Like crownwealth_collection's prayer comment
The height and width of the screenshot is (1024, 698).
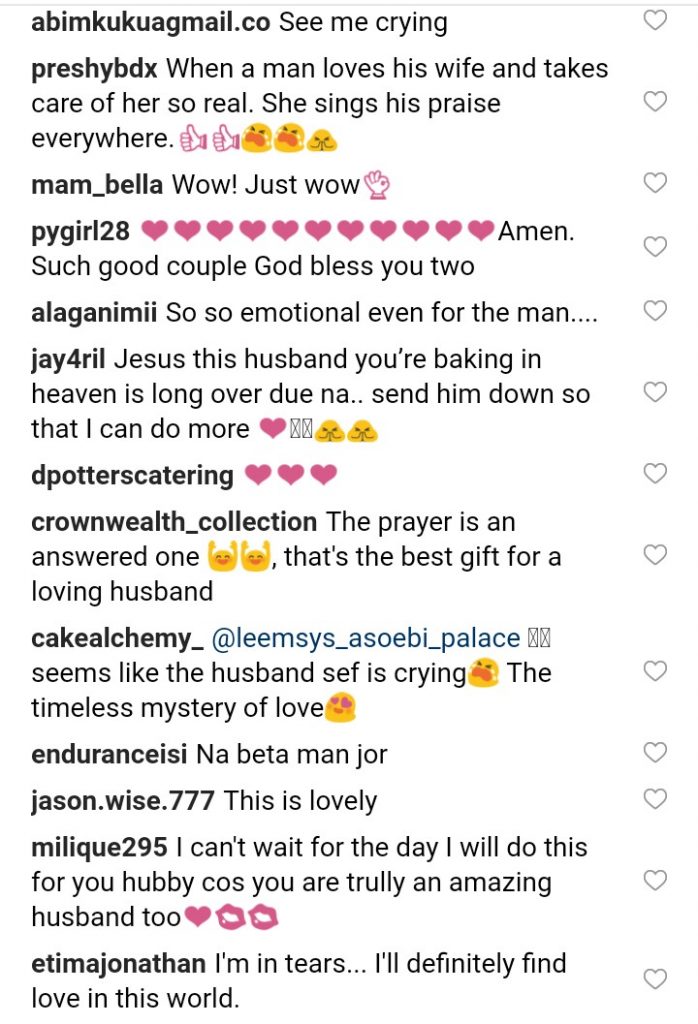pyautogui.click(x=654, y=554)
